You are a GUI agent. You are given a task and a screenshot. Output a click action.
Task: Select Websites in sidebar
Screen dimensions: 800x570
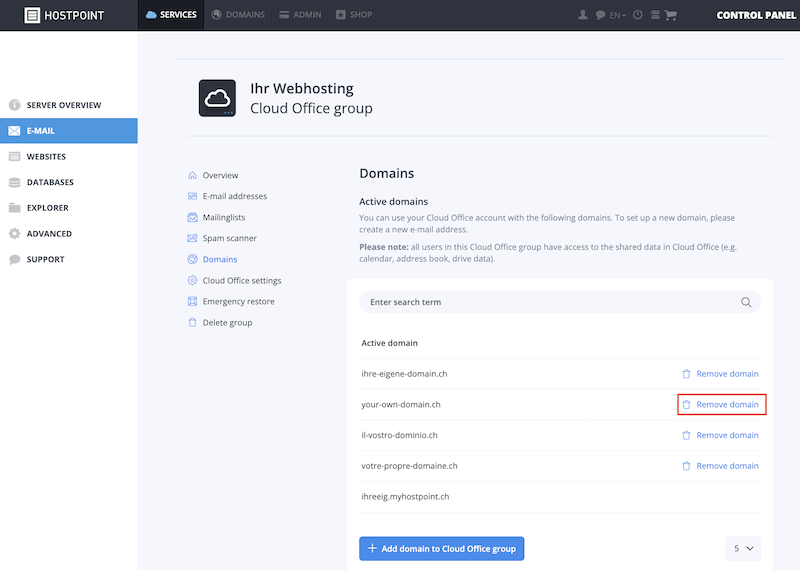[x=69, y=157]
